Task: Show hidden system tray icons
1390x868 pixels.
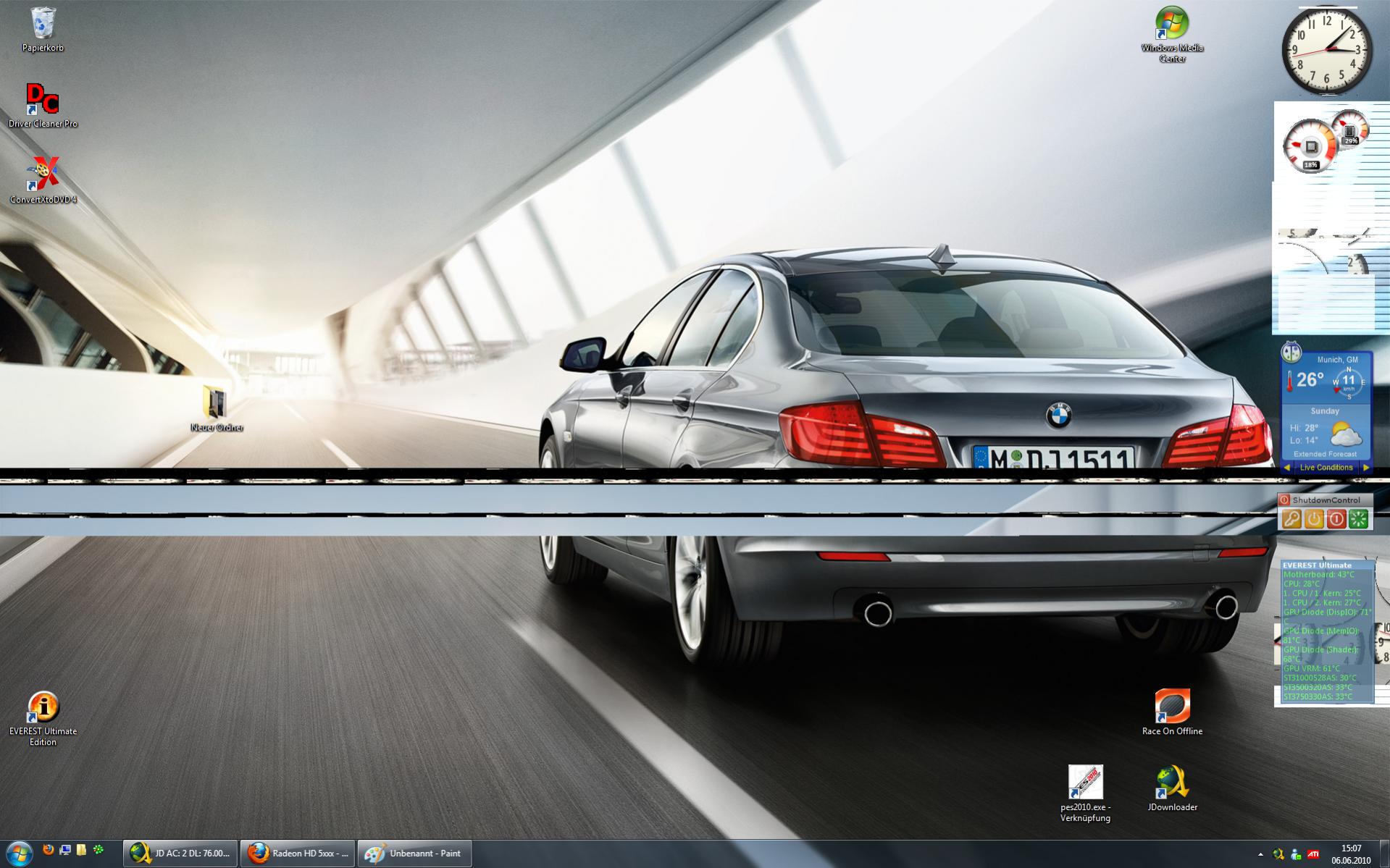Action: pyautogui.click(x=1260, y=854)
